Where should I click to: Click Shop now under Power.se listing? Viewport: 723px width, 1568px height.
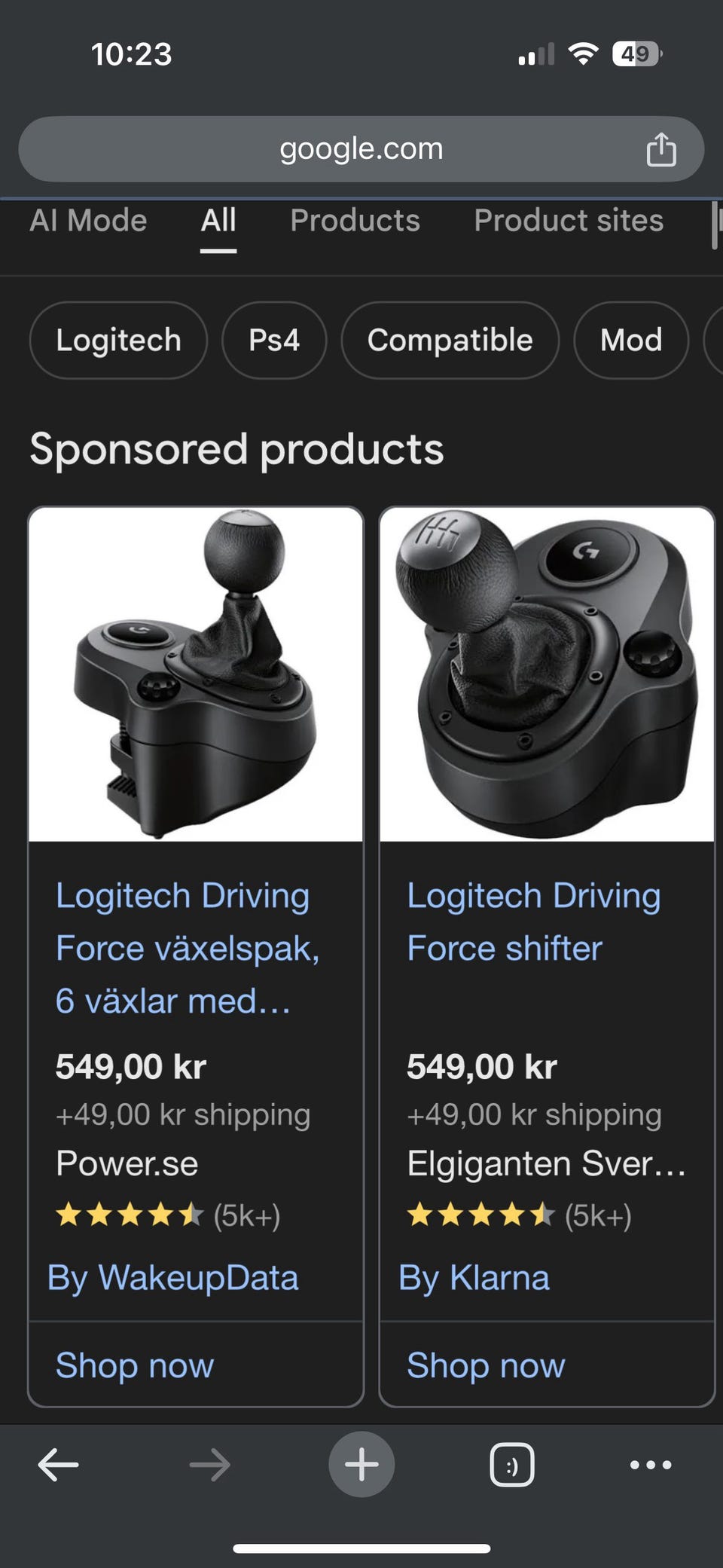pos(135,1365)
